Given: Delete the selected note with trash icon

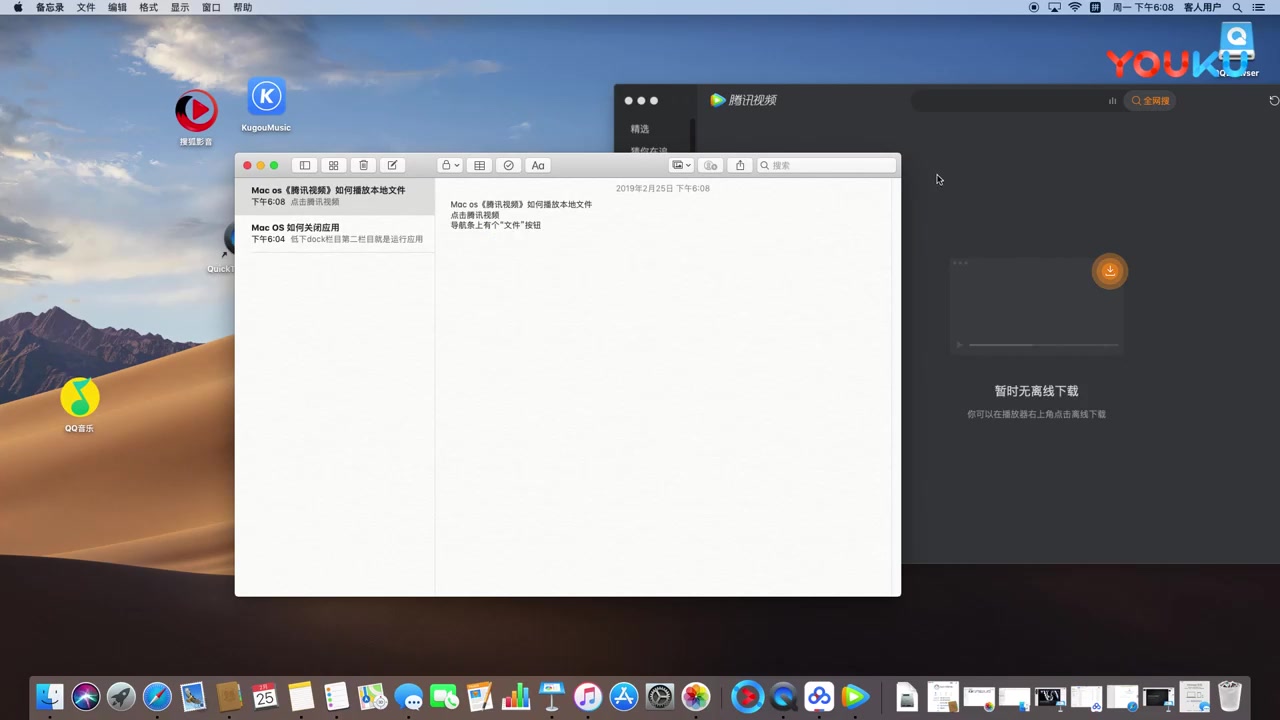Looking at the screenshot, I should (364, 165).
